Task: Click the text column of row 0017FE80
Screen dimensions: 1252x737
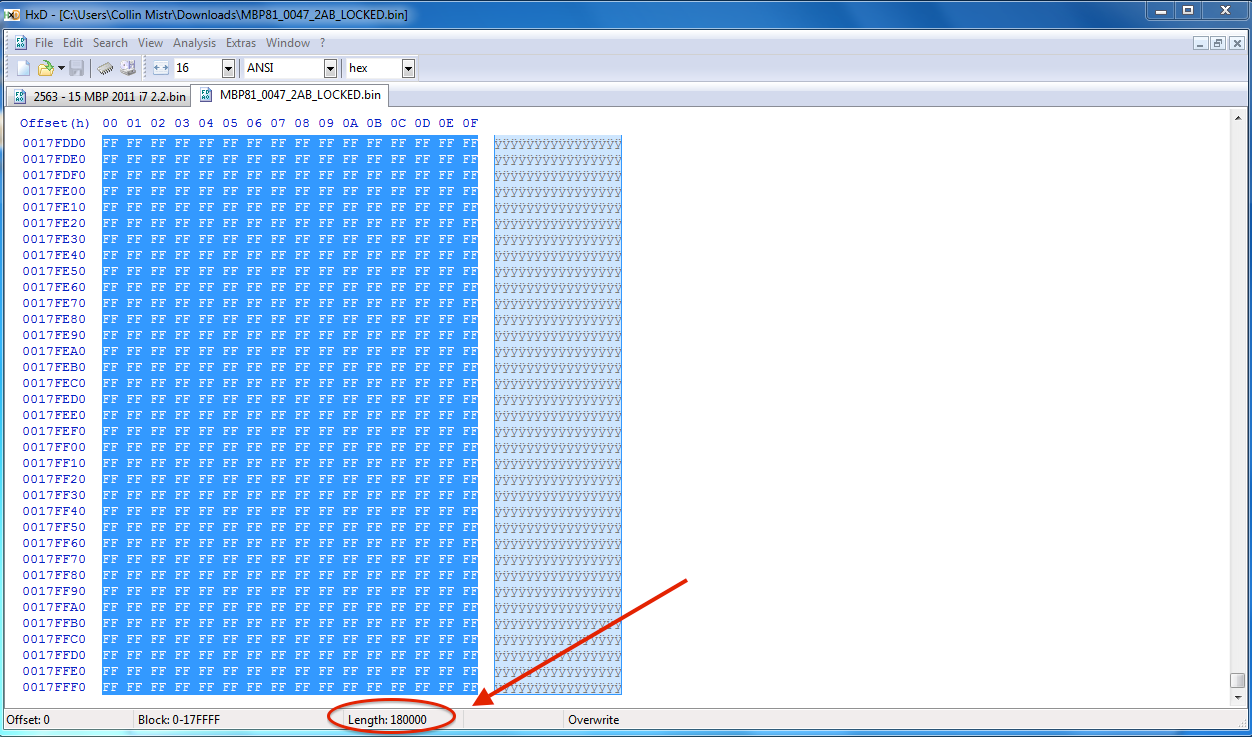Action: tap(558, 319)
